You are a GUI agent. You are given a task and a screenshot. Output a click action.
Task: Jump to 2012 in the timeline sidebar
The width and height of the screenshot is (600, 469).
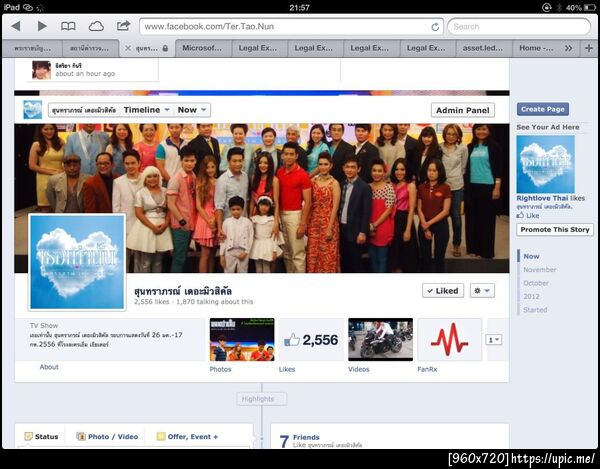tap(532, 296)
